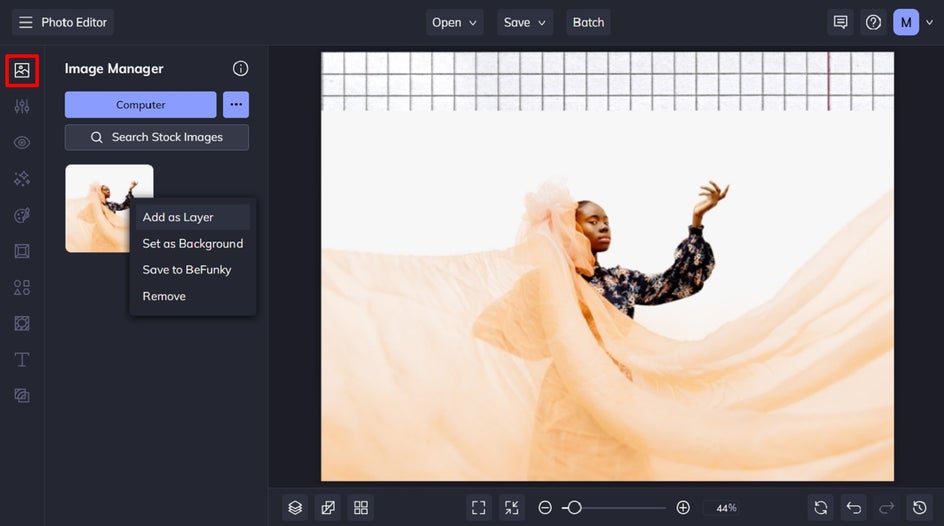944x526 pixels.
Task: Open the Edit adjustments sliders tool
Action: pyautogui.click(x=22, y=107)
